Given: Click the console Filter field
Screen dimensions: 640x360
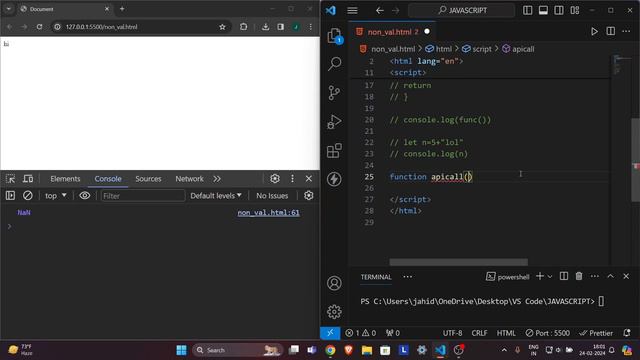Looking at the screenshot, I should (x=142, y=196).
